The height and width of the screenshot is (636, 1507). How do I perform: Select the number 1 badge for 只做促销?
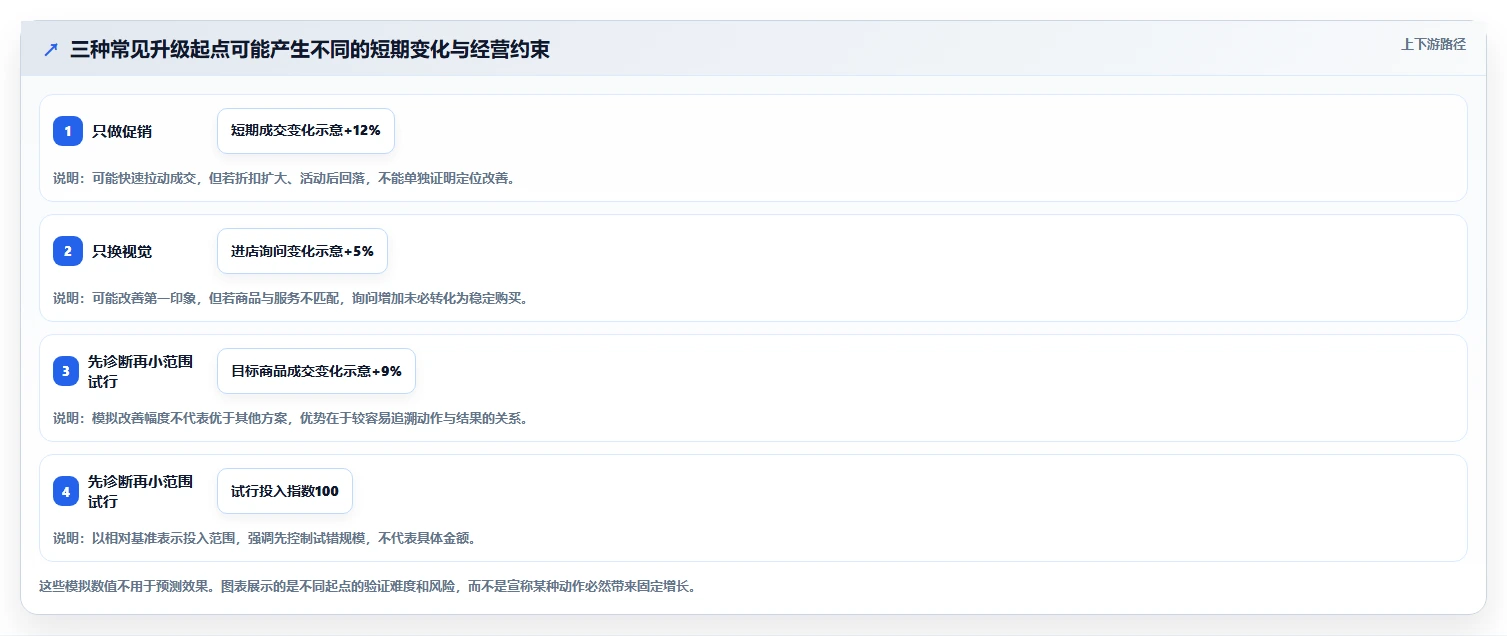(68, 131)
